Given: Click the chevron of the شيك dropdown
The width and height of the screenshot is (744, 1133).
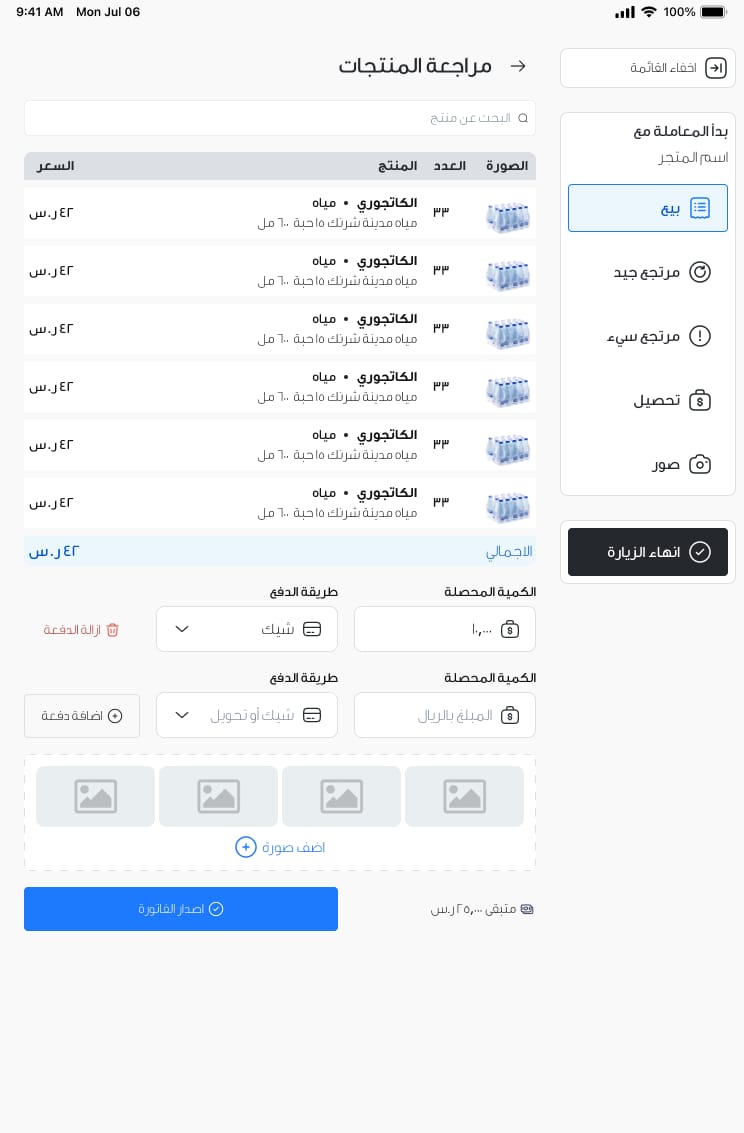Looking at the screenshot, I should pyautogui.click(x=182, y=629).
